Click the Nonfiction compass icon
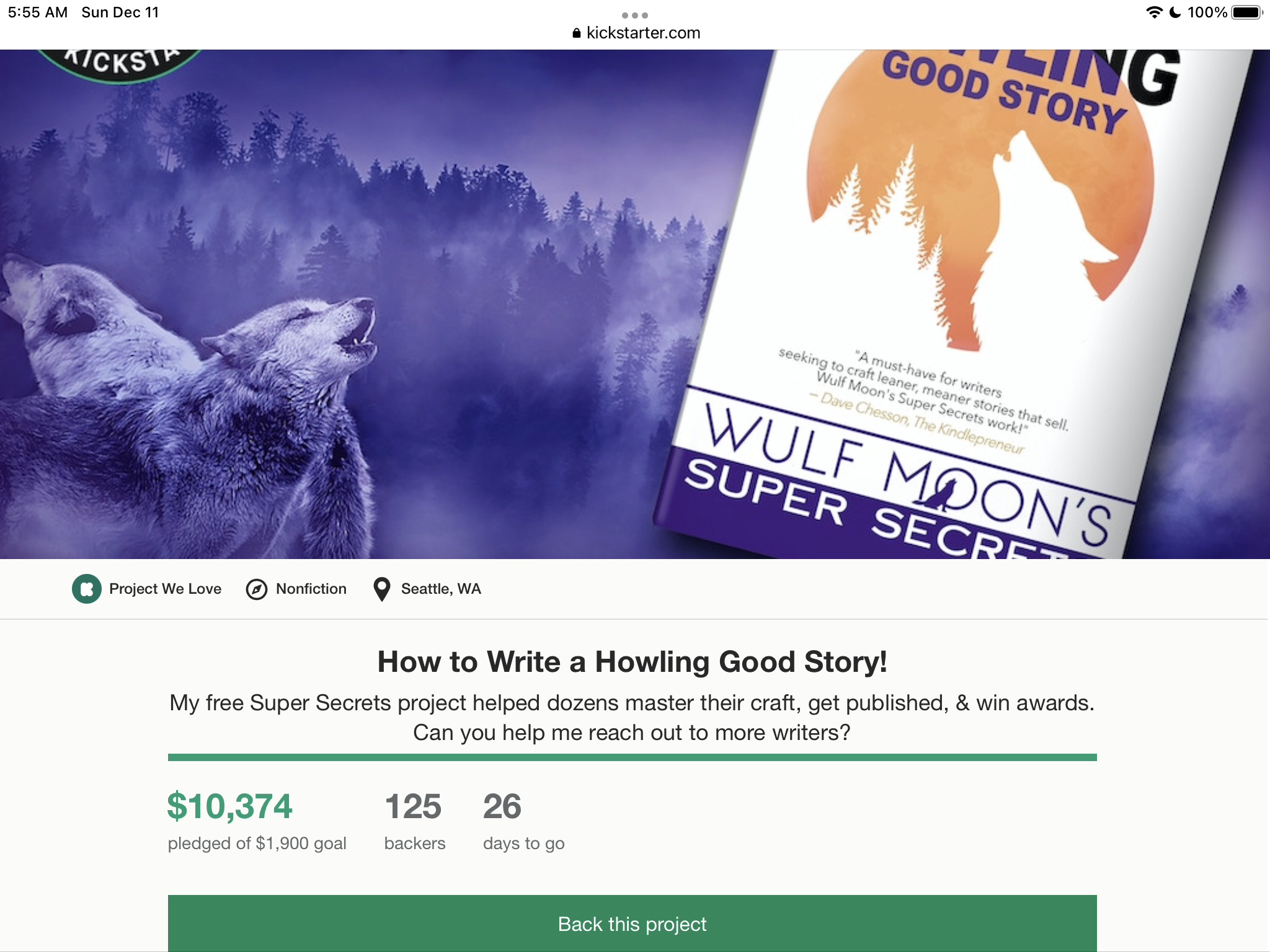Image resolution: width=1270 pixels, height=952 pixels. [x=257, y=589]
